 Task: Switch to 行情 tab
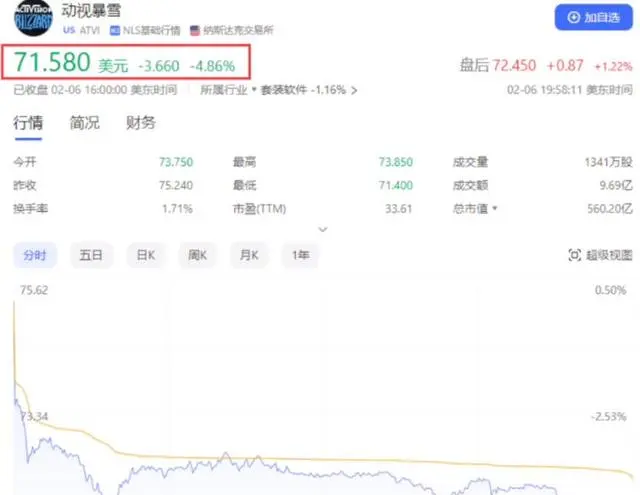tap(28, 123)
